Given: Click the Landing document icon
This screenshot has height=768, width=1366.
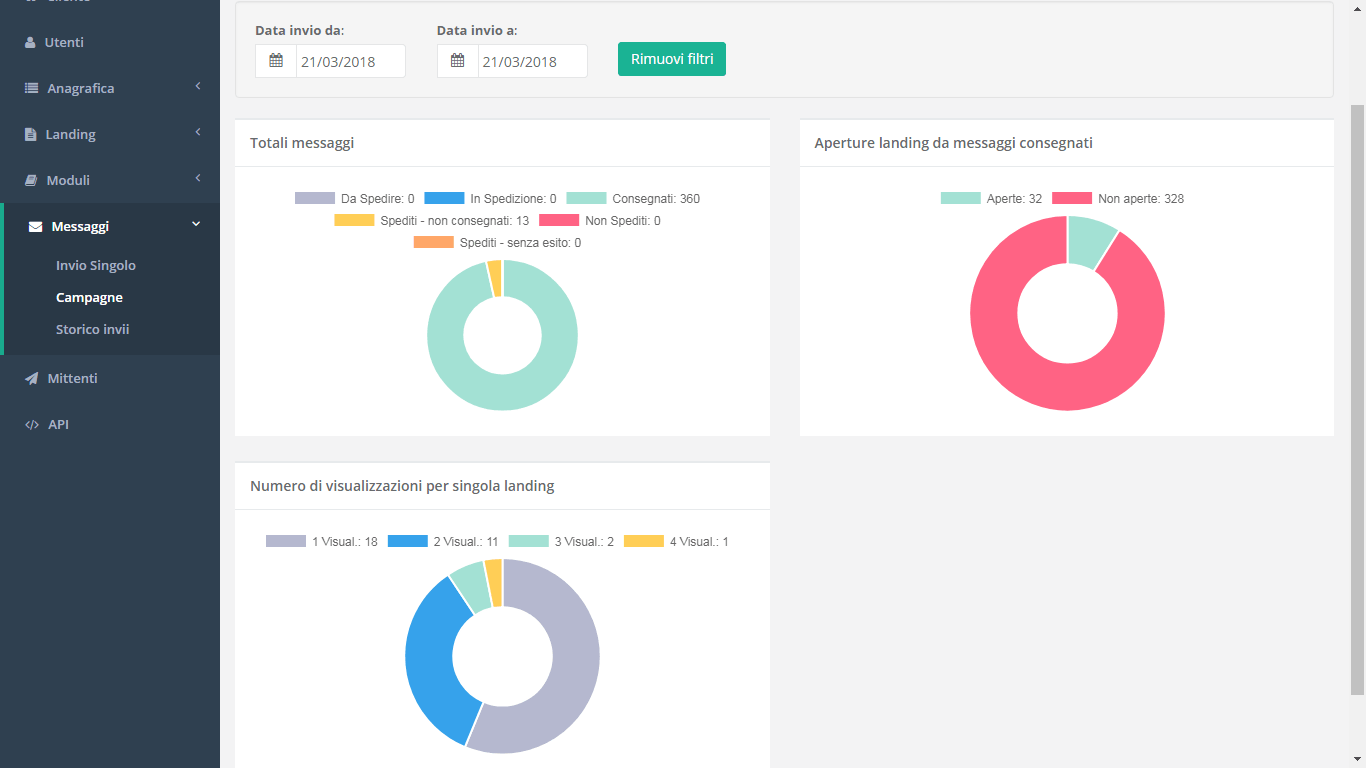Looking at the screenshot, I should point(30,135).
